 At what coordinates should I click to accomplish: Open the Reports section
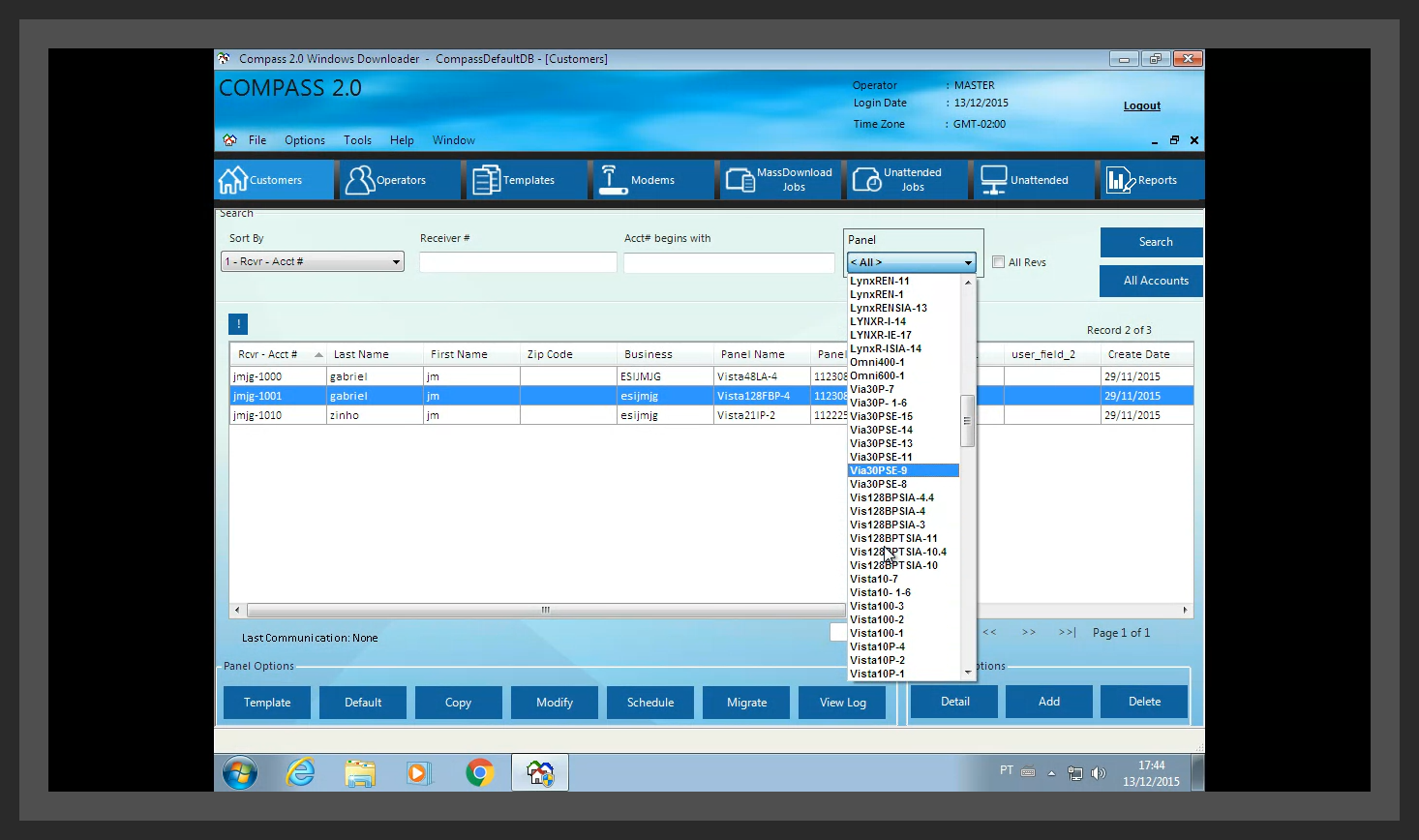(1152, 180)
